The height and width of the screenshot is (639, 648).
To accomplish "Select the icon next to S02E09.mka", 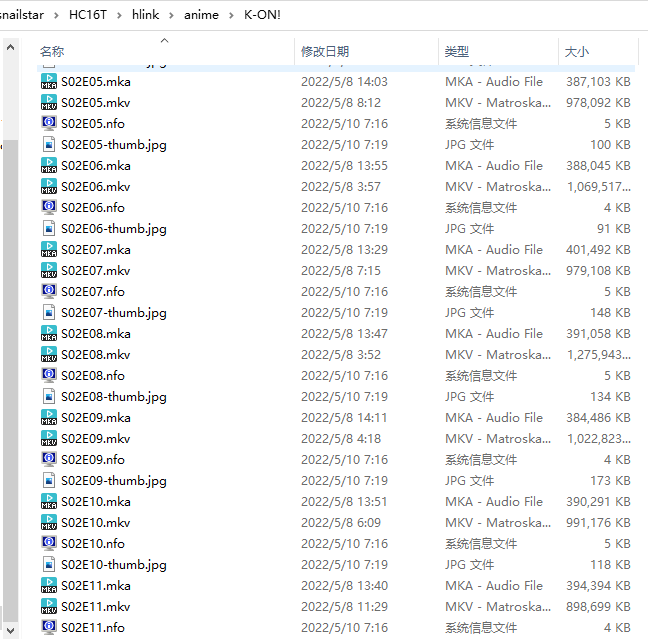I will click(x=49, y=417).
